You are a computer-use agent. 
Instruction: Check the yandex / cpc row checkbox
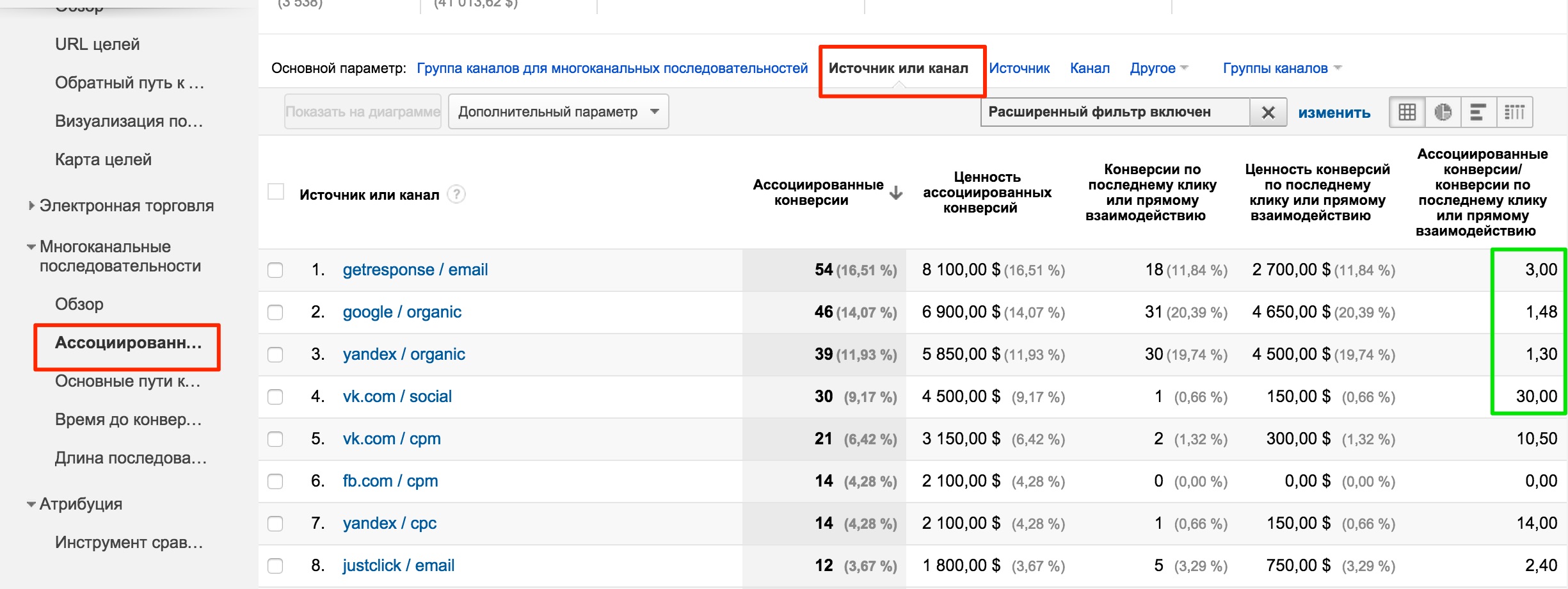pyautogui.click(x=275, y=524)
